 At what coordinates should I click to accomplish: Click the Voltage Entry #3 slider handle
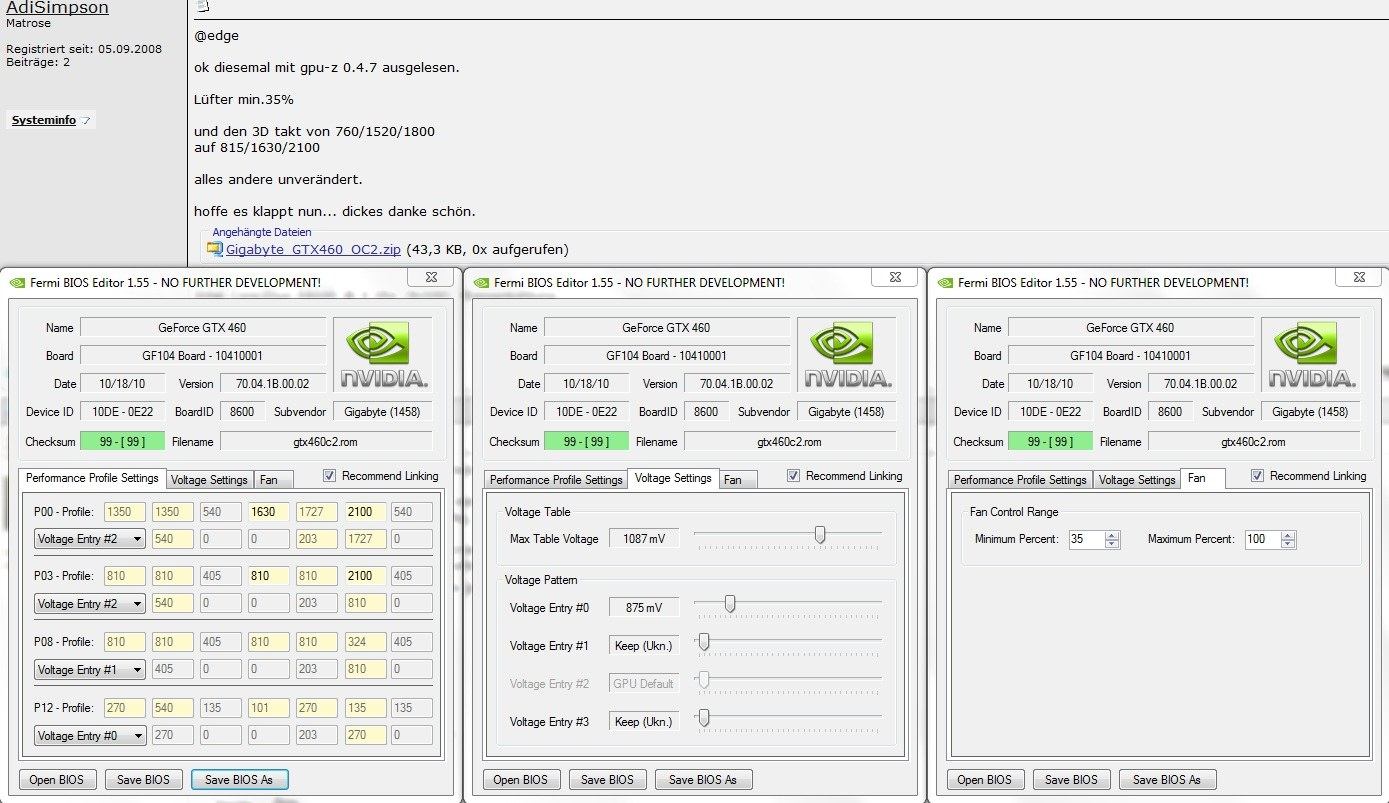point(704,718)
